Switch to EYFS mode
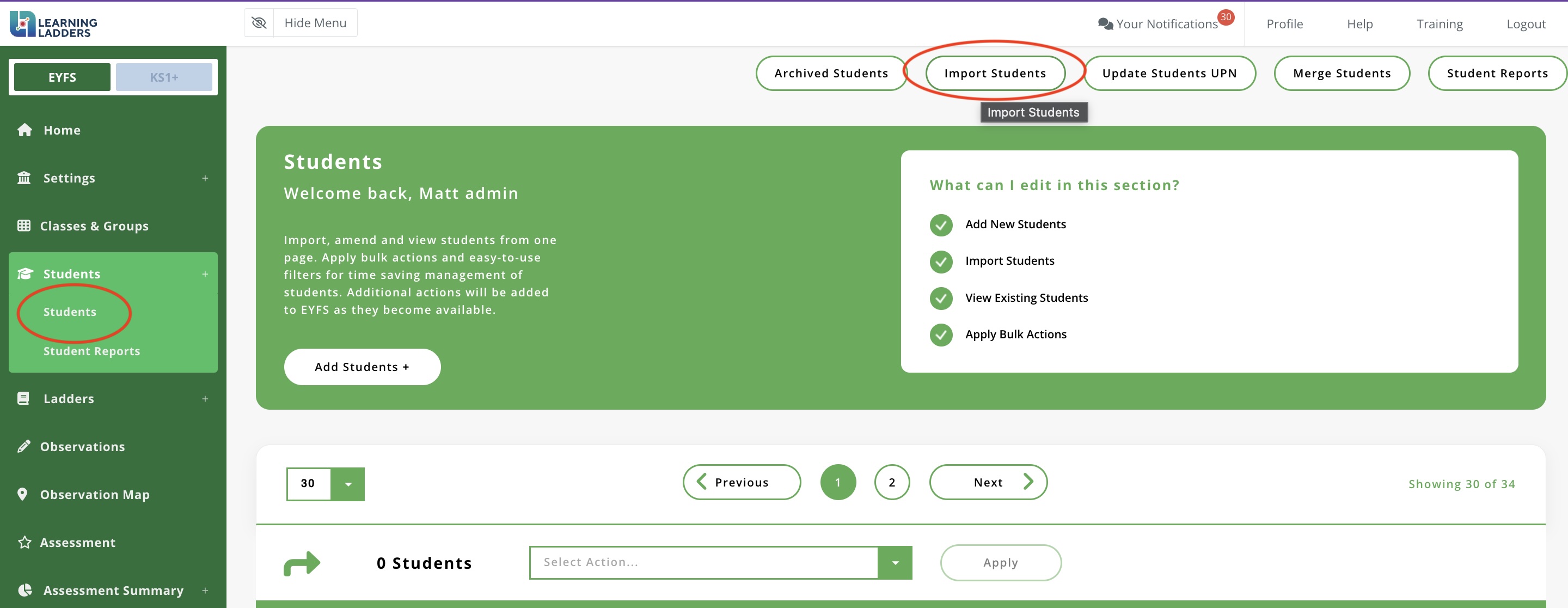The image size is (1568, 608). tap(62, 77)
